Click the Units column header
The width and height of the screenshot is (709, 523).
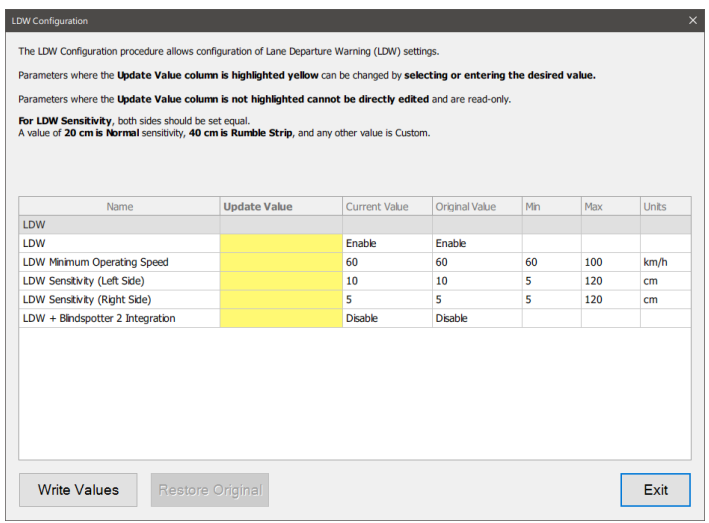click(x=655, y=206)
